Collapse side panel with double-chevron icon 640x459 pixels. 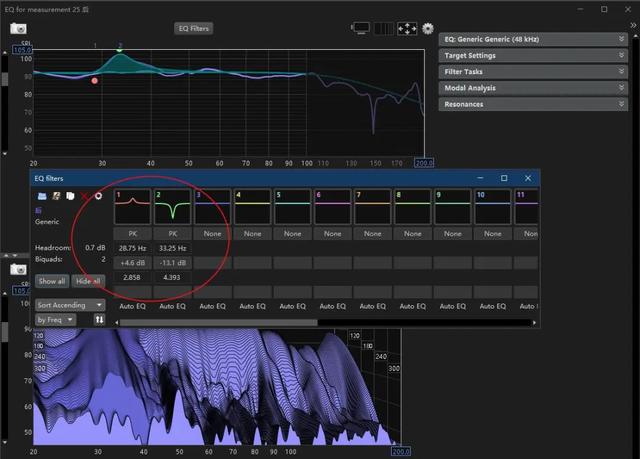click(x=633, y=25)
